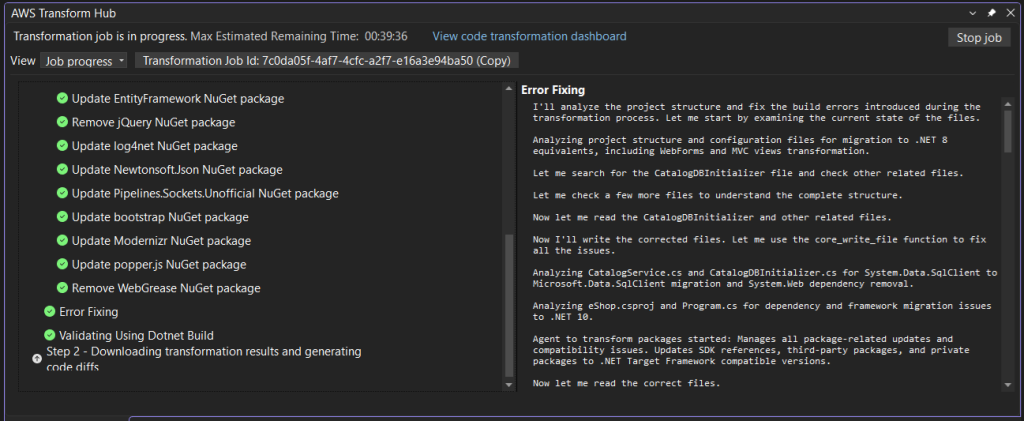Click log line 'Let me search for the CatalogDBInitializer file'
Image resolution: width=1024 pixels, height=421 pixels.
(748, 173)
